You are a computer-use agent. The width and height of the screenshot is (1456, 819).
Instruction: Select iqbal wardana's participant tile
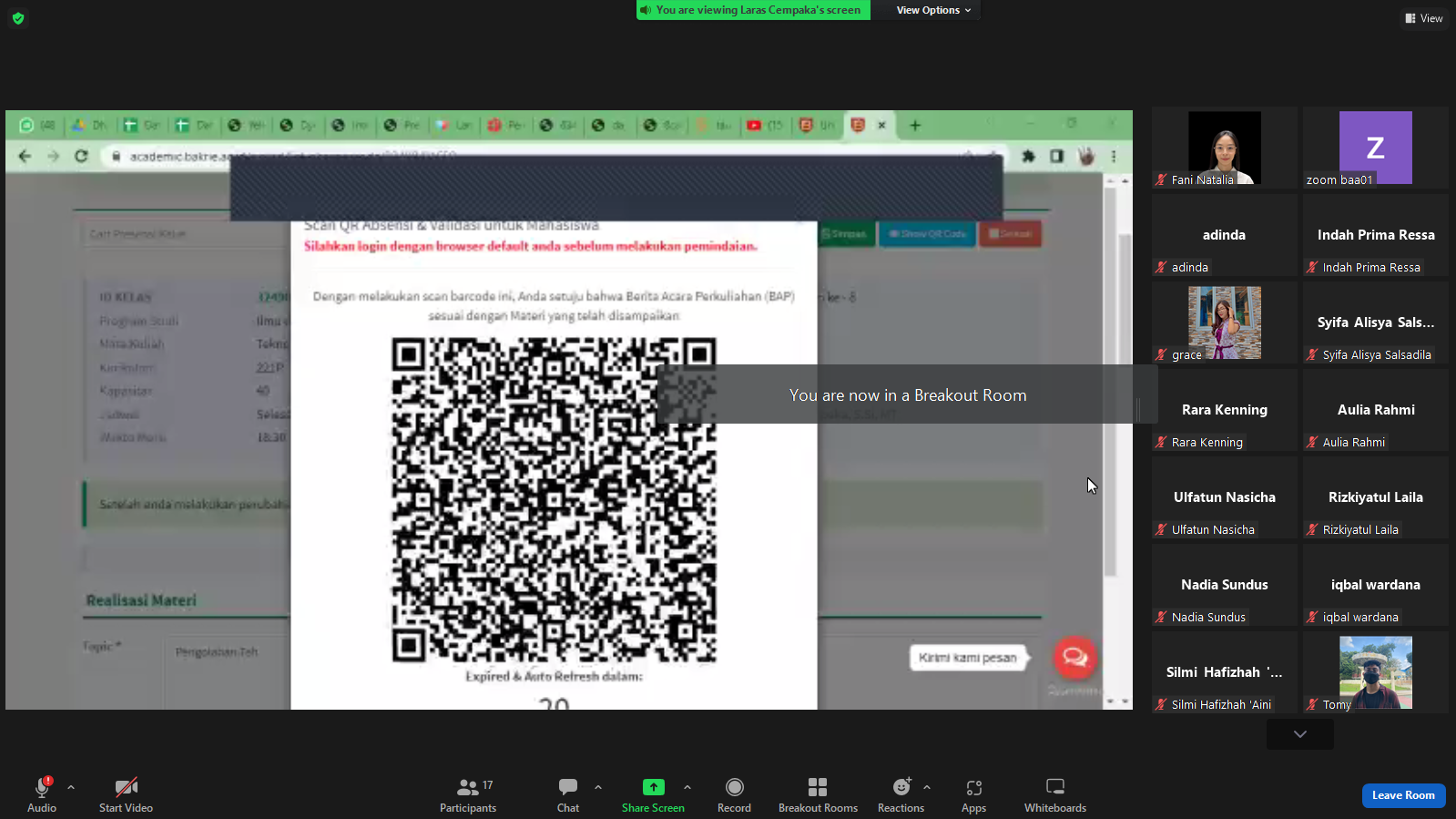click(x=1376, y=585)
